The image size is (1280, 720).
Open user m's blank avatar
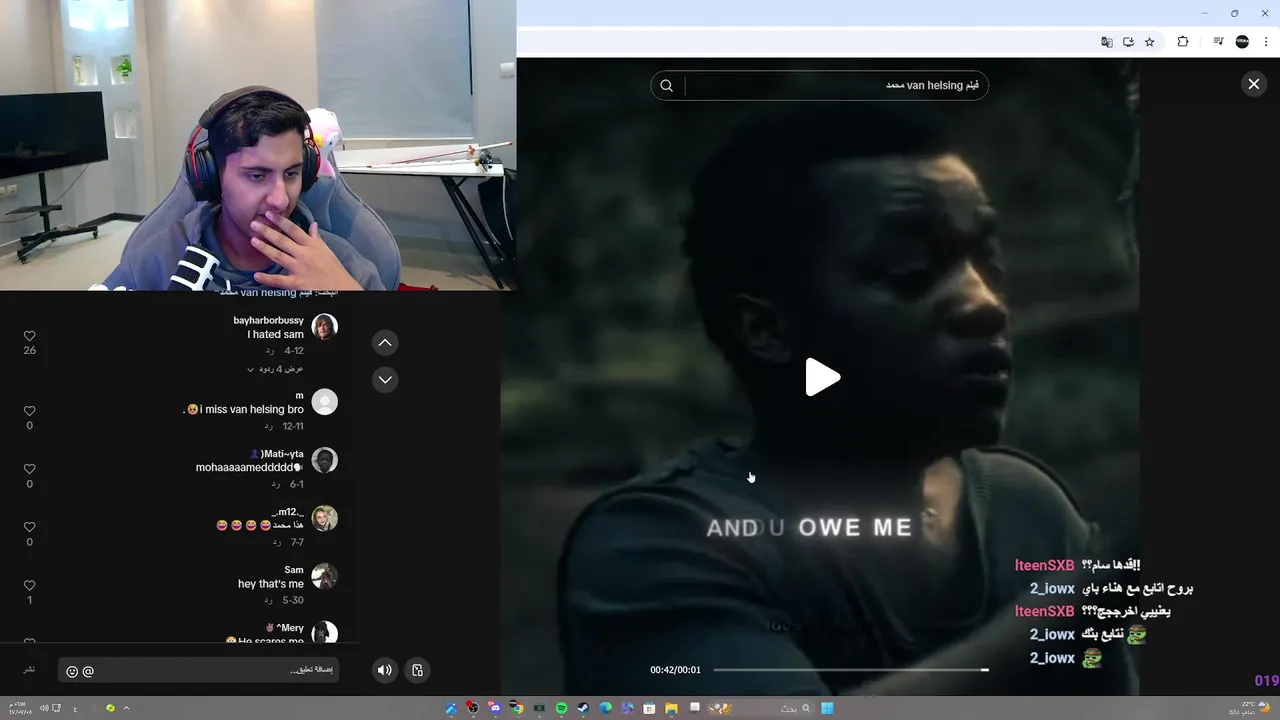coord(324,402)
